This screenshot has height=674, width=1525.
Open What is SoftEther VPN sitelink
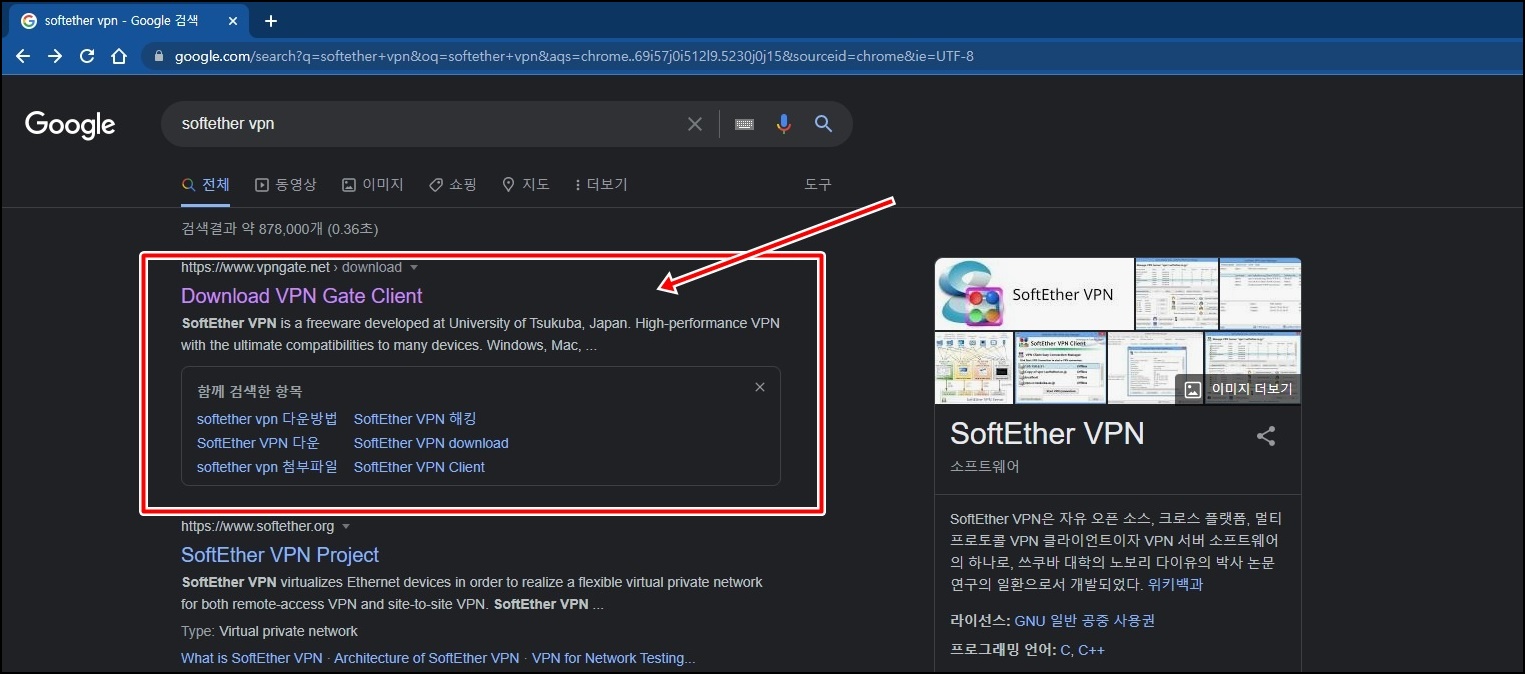[x=252, y=658]
